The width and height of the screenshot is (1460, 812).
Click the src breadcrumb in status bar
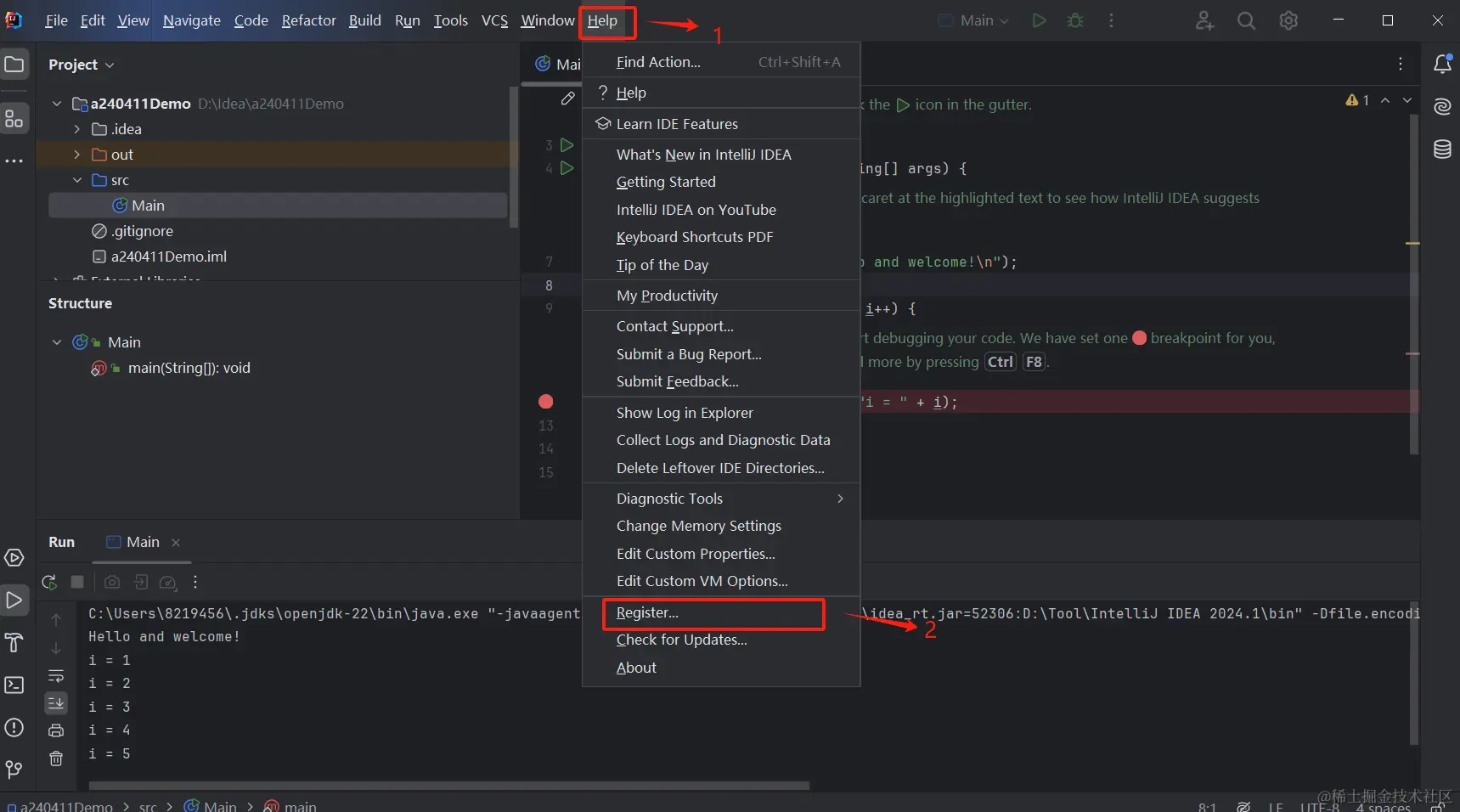click(148, 806)
